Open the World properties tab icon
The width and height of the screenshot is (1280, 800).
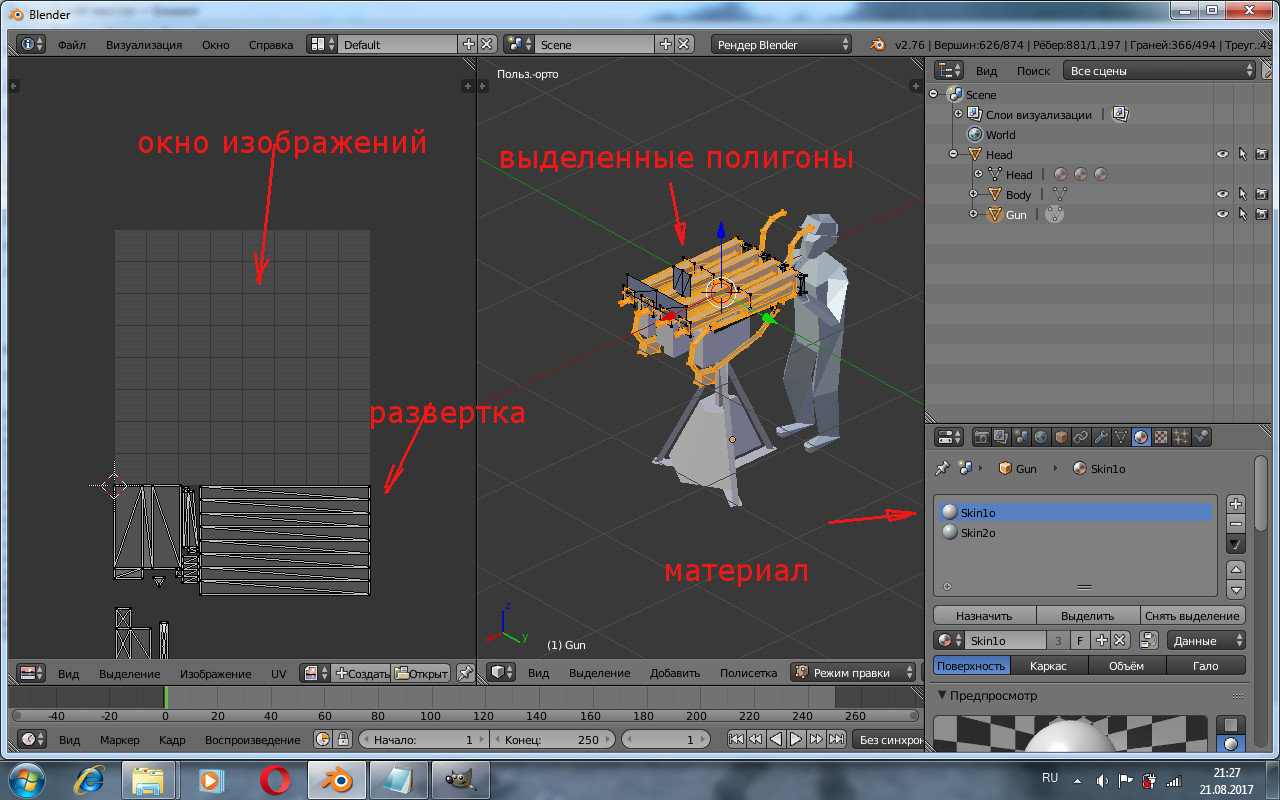(1040, 437)
